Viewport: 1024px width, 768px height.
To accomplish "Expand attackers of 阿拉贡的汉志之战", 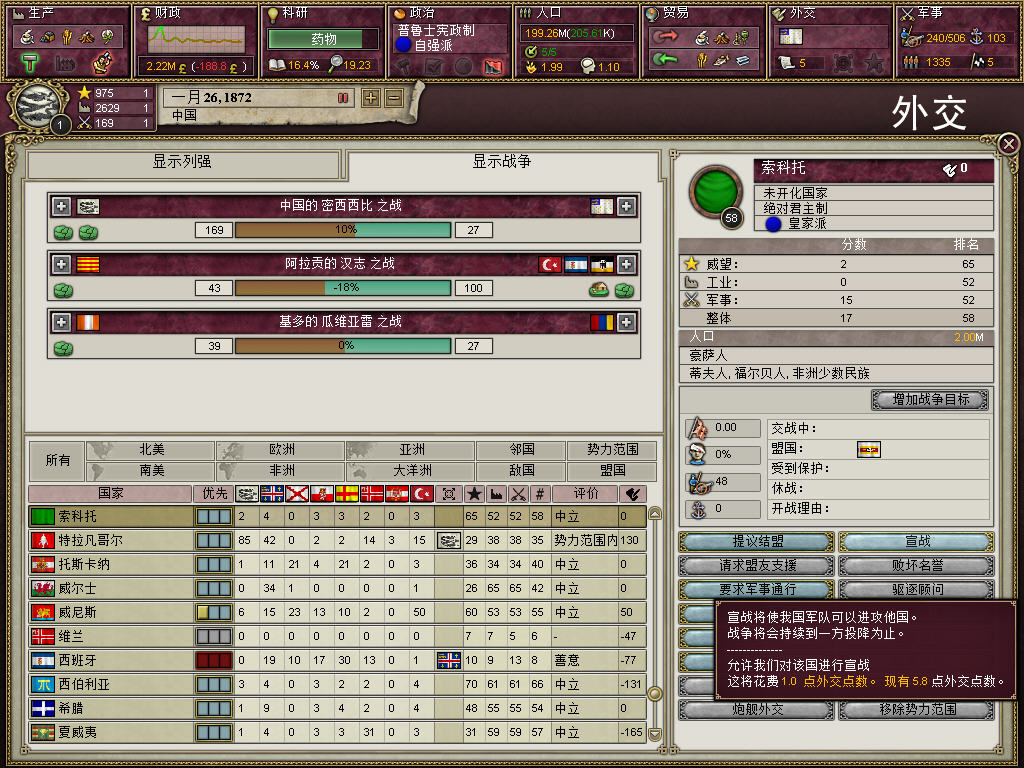I will click(x=61, y=264).
